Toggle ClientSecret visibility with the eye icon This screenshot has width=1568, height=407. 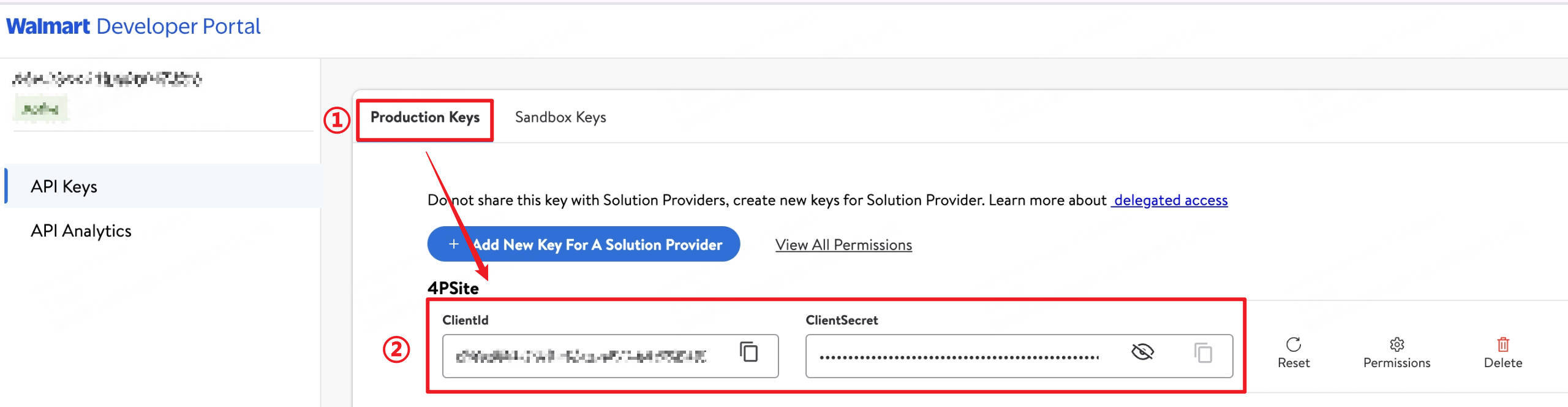[x=1142, y=352]
